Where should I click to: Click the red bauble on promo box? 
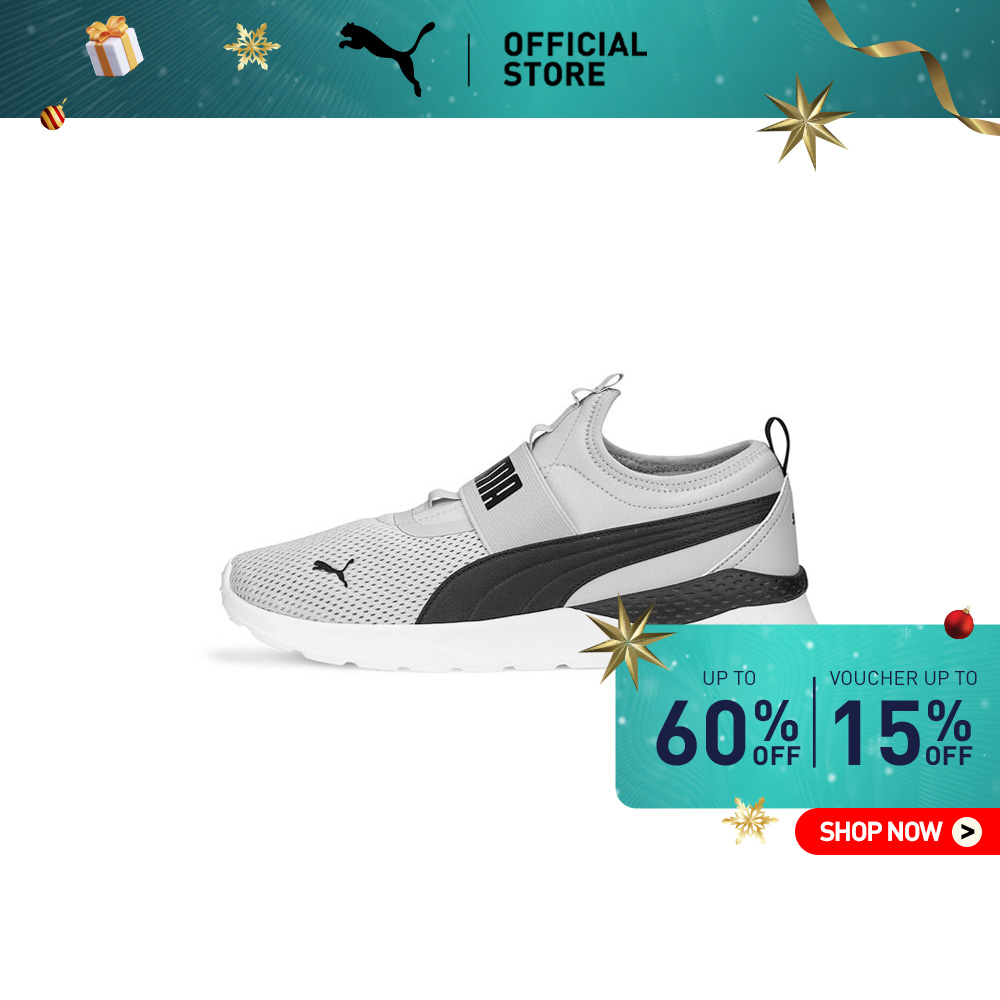click(959, 622)
